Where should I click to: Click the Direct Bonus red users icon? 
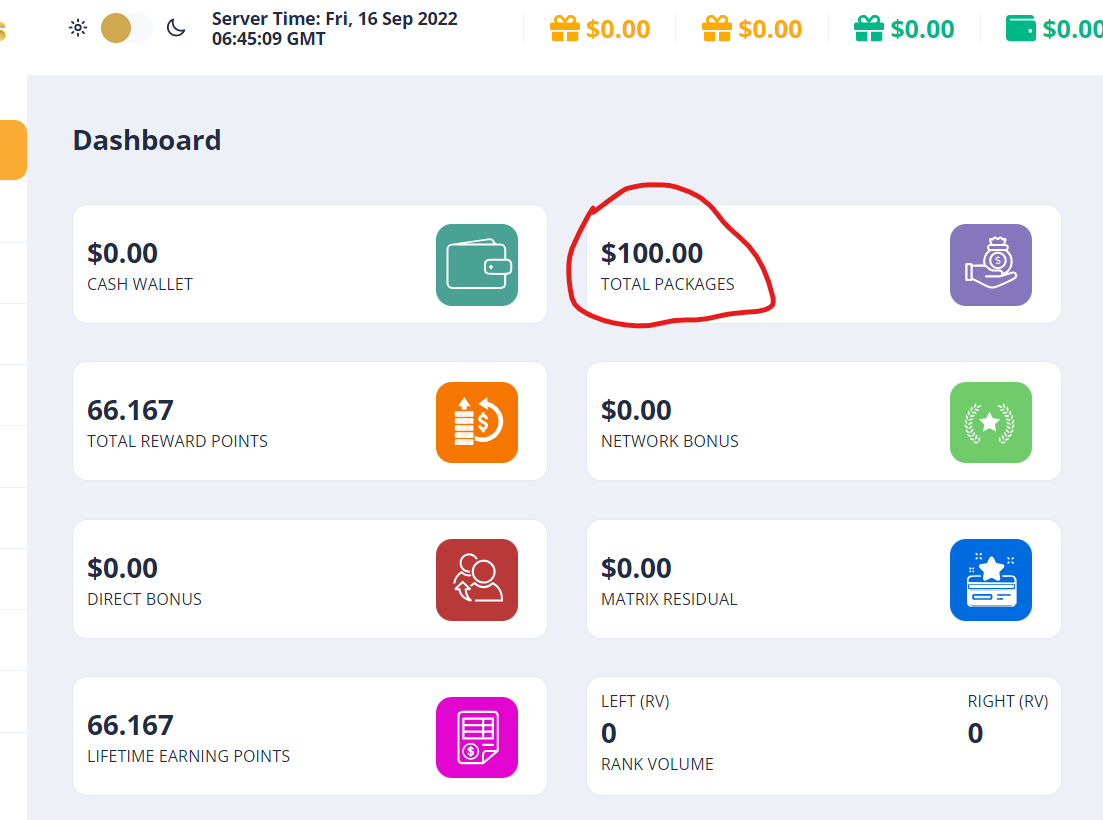click(x=477, y=580)
